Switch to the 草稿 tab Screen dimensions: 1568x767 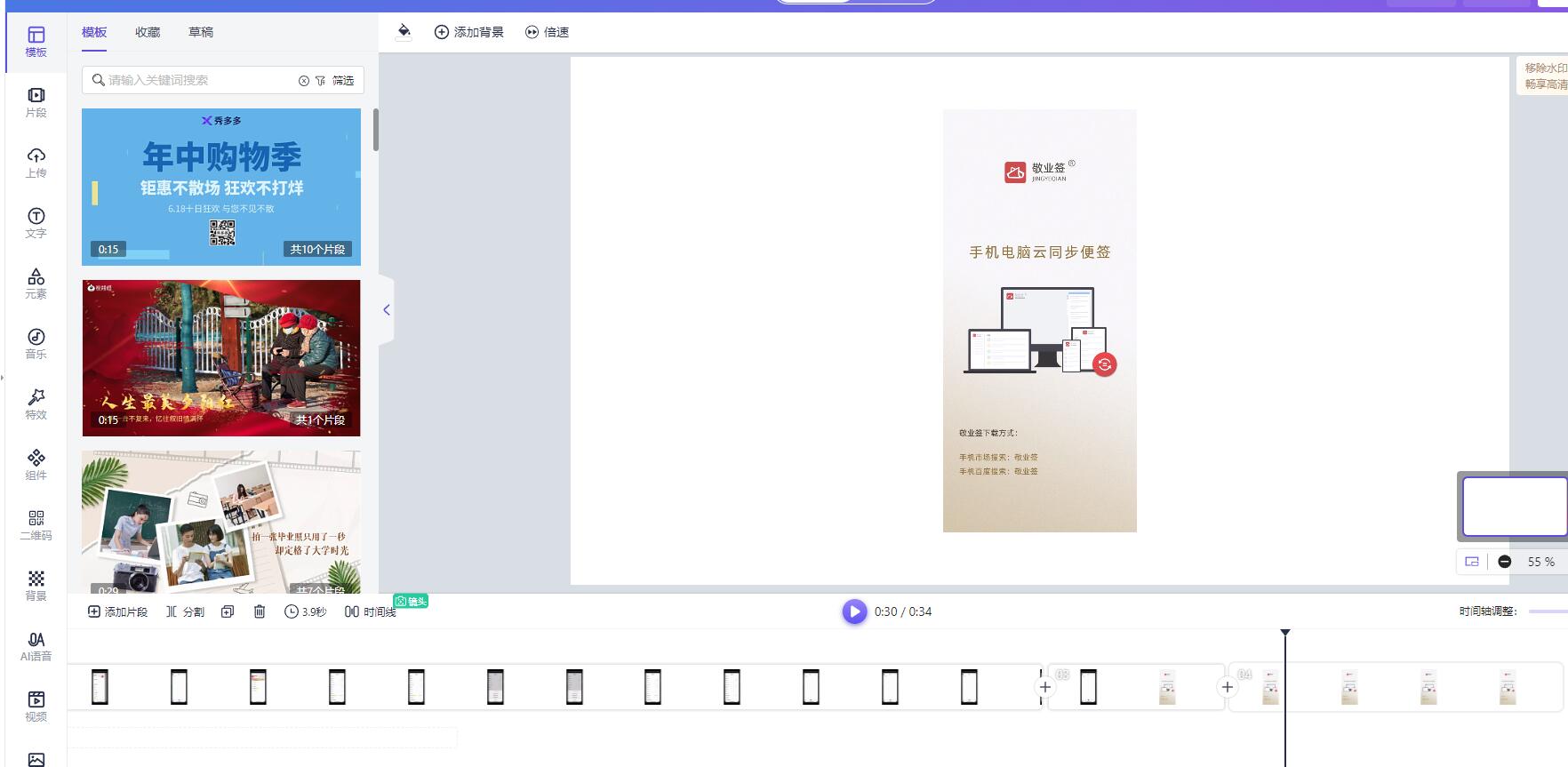point(201,32)
